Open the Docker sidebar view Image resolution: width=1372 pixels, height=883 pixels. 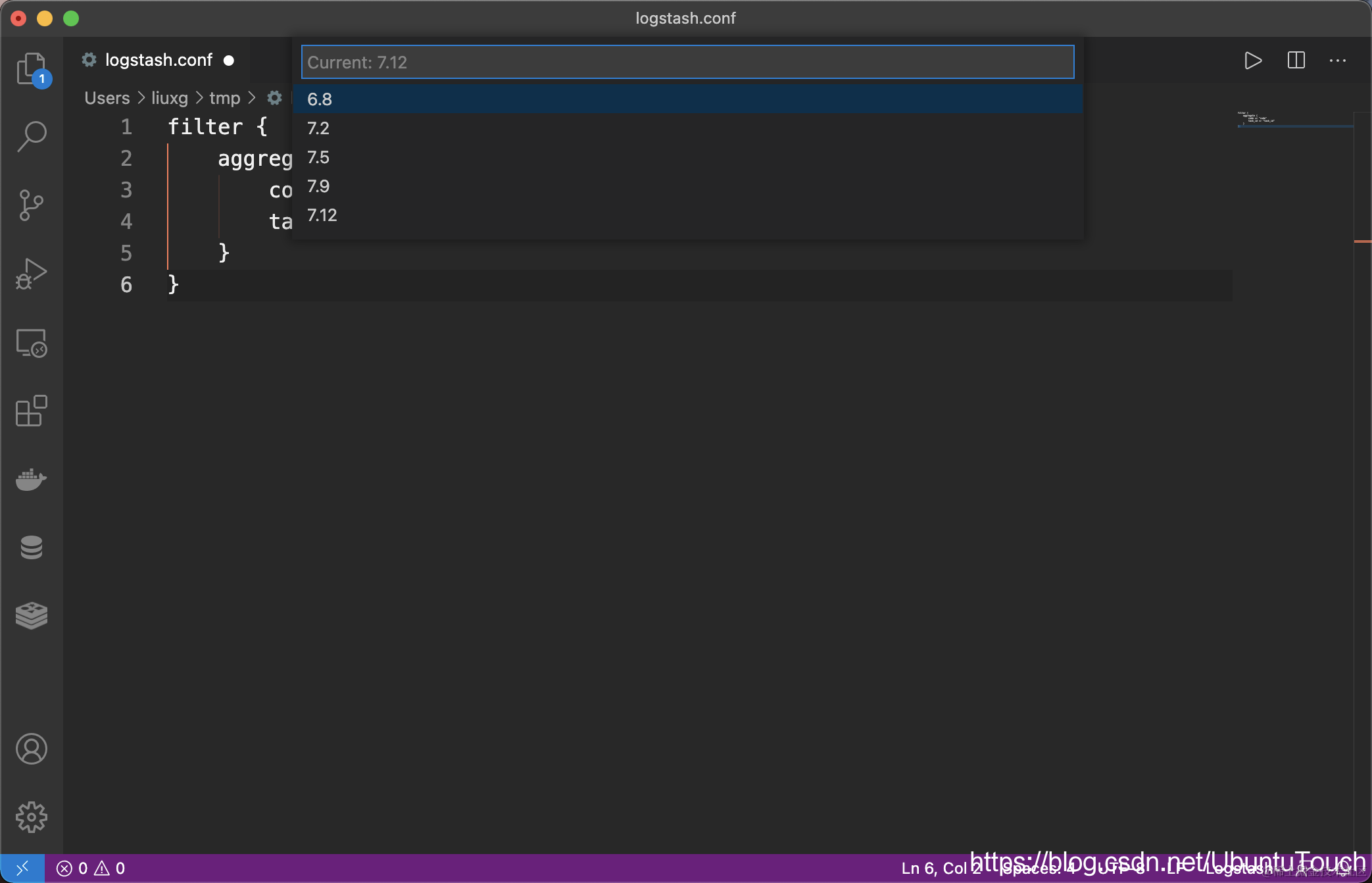pos(31,480)
